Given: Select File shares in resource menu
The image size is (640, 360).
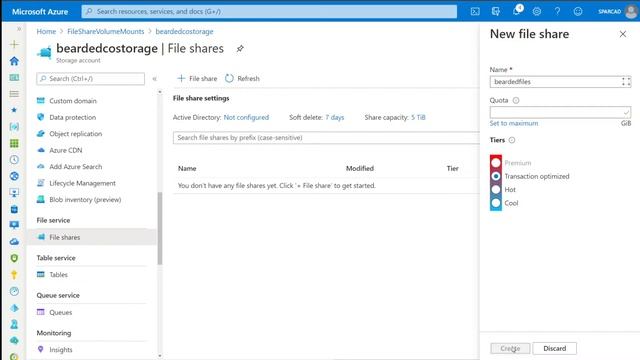Looking at the screenshot, I should 92,237.
